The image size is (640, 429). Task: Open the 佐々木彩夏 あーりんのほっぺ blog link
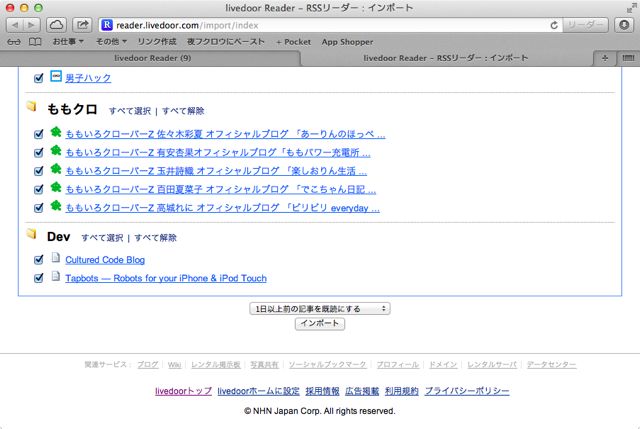coord(225,134)
